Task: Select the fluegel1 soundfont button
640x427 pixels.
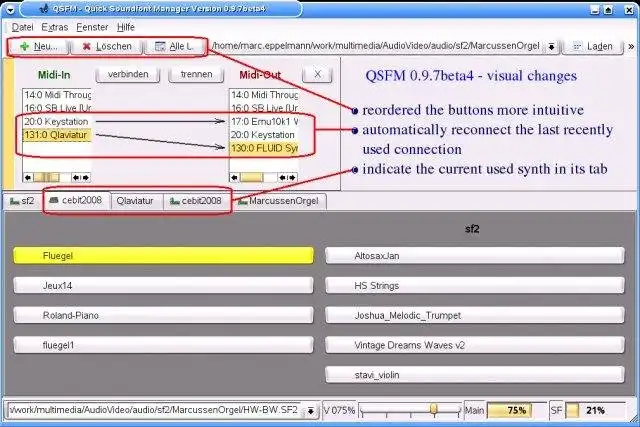Action: pyautogui.click(x=163, y=345)
